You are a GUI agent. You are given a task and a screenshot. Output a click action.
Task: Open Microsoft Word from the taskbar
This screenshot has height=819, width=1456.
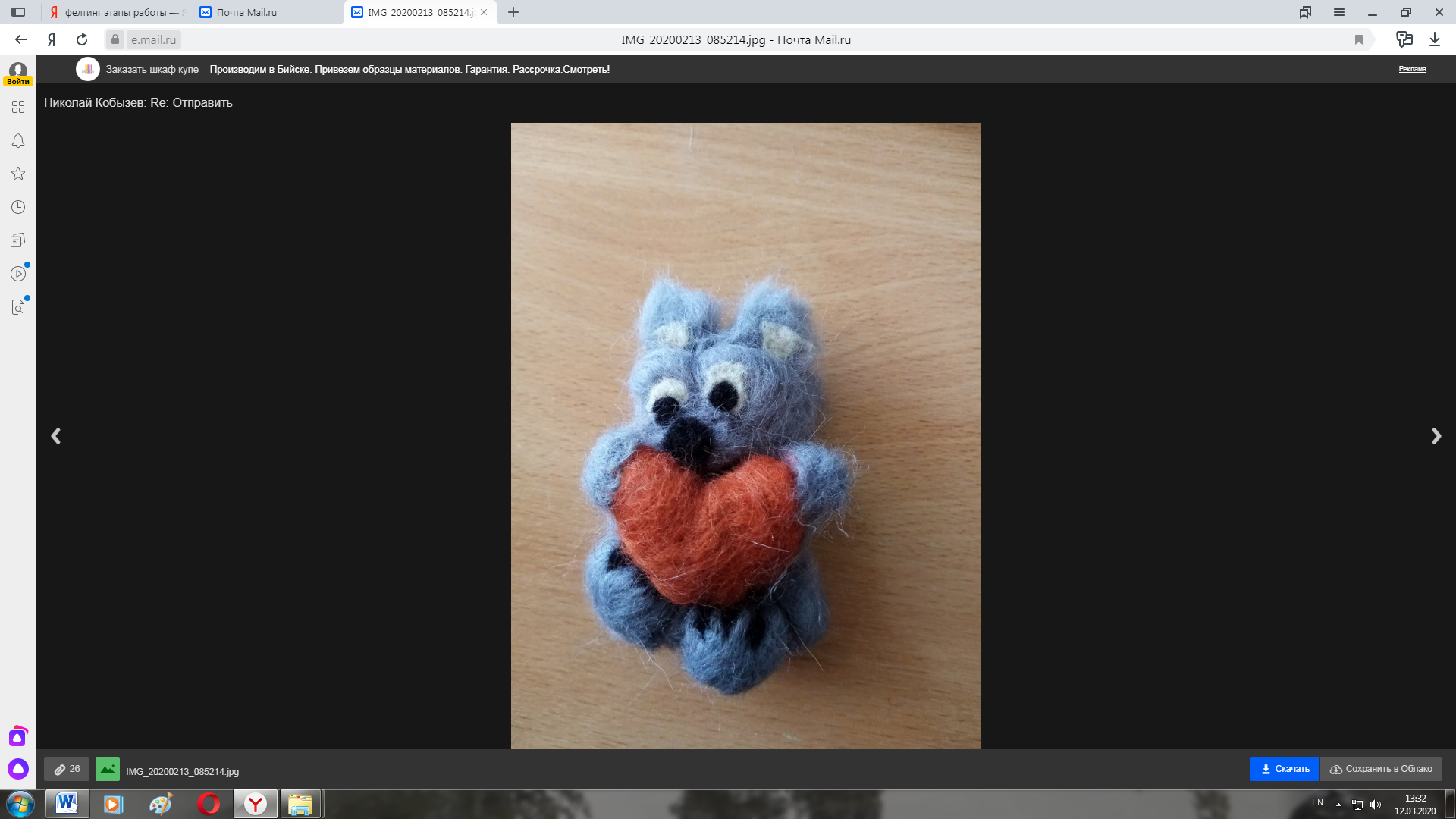[67, 803]
